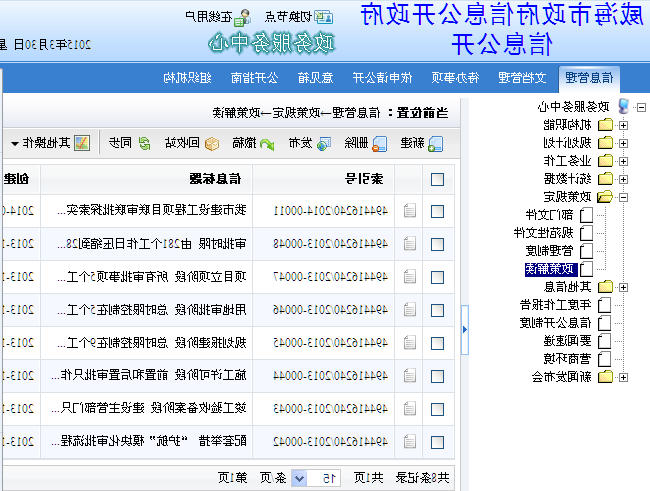The width and height of the screenshot is (650, 491).
Task: Collapse sidebar with the splitter arrow handle
Action: pos(465,330)
